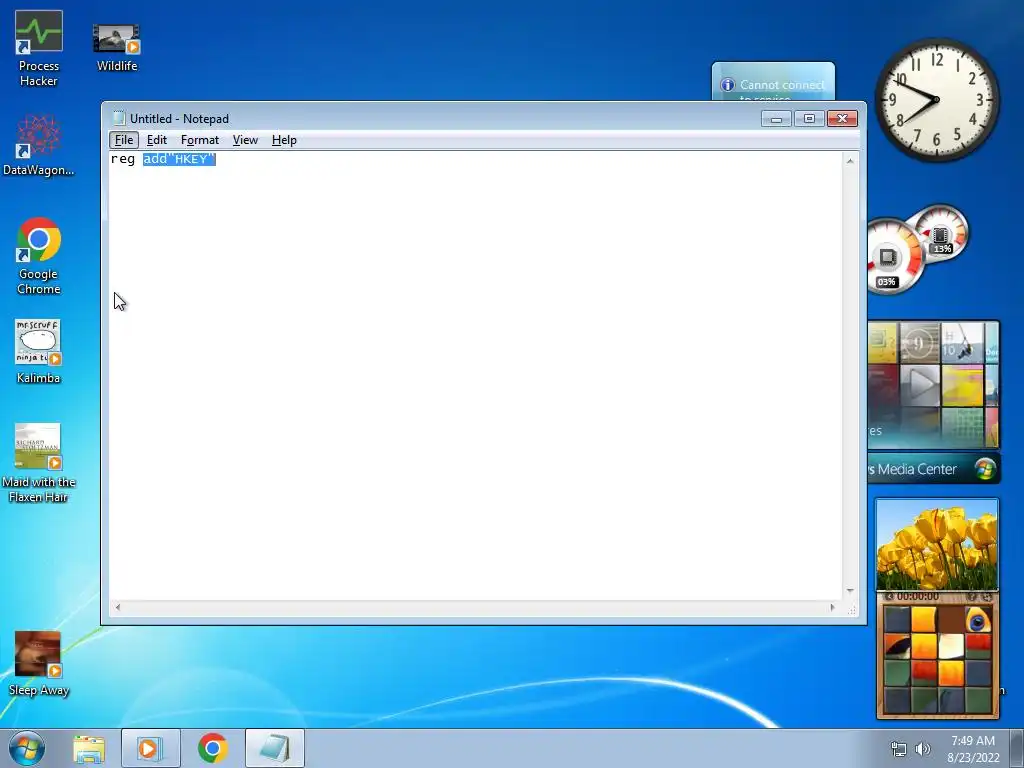The height and width of the screenshot is (768, 1024).
Task: Open the Wildlife video icon
Action: [117, 46]
